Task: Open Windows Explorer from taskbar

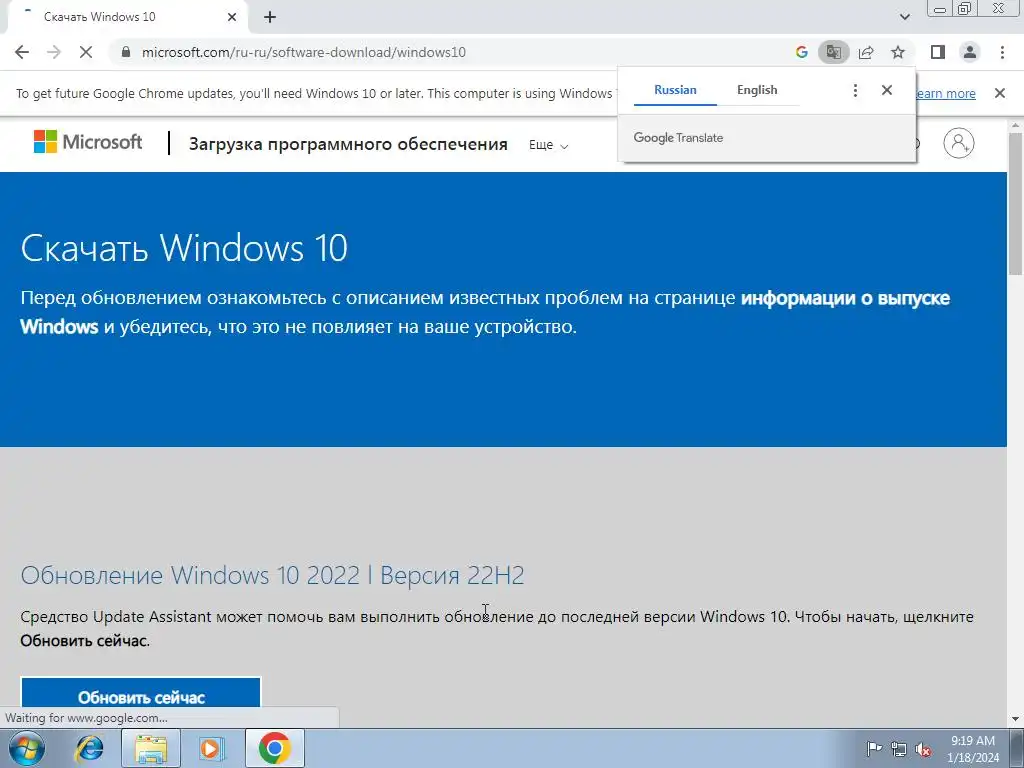Action: (150, 748)
